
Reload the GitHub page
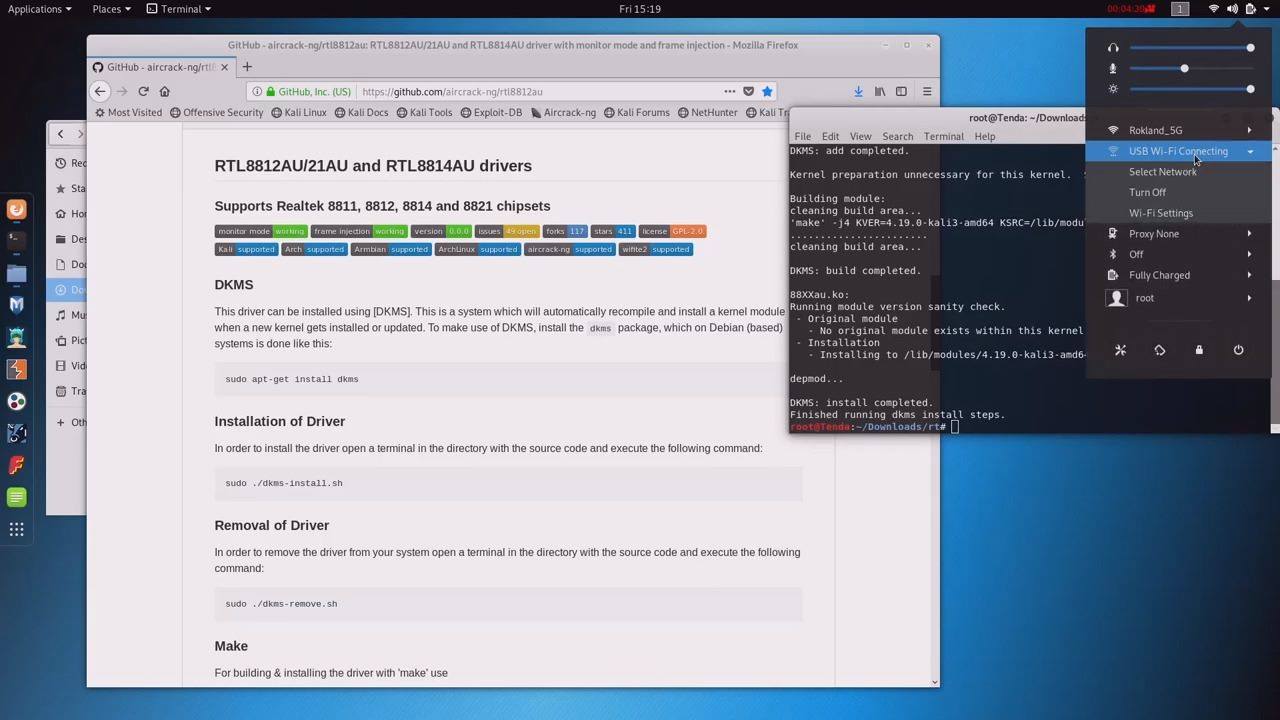[x=143, y=91]
